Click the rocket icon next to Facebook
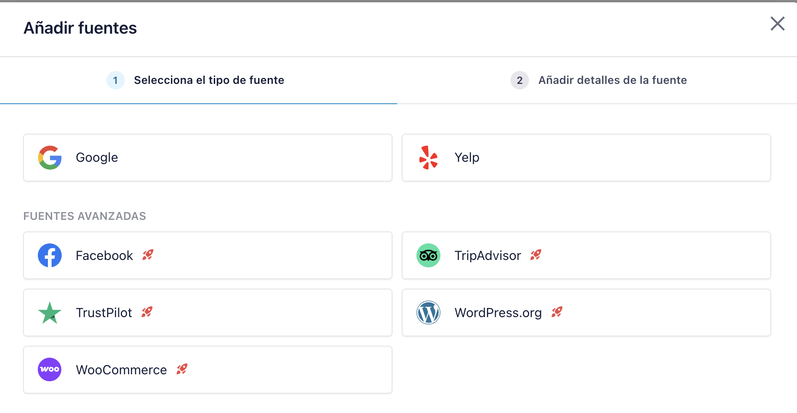This screenshot has height=413, width=797. coord(148,255)
